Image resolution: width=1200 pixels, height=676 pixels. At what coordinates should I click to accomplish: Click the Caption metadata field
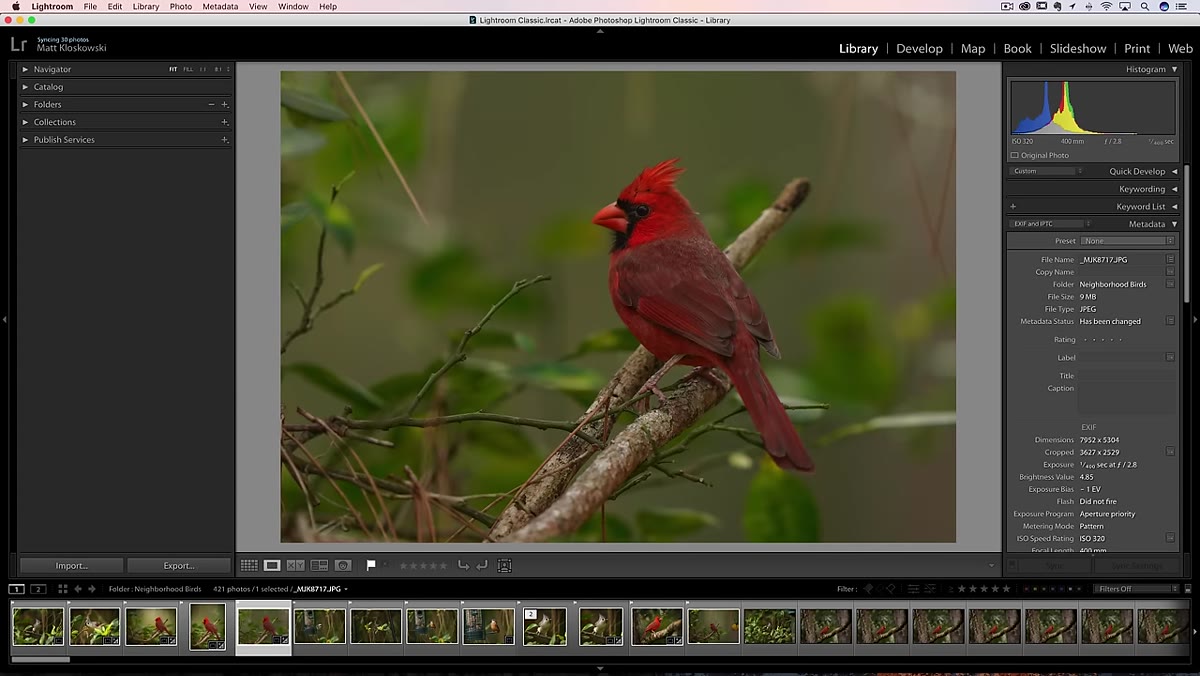1127,399
